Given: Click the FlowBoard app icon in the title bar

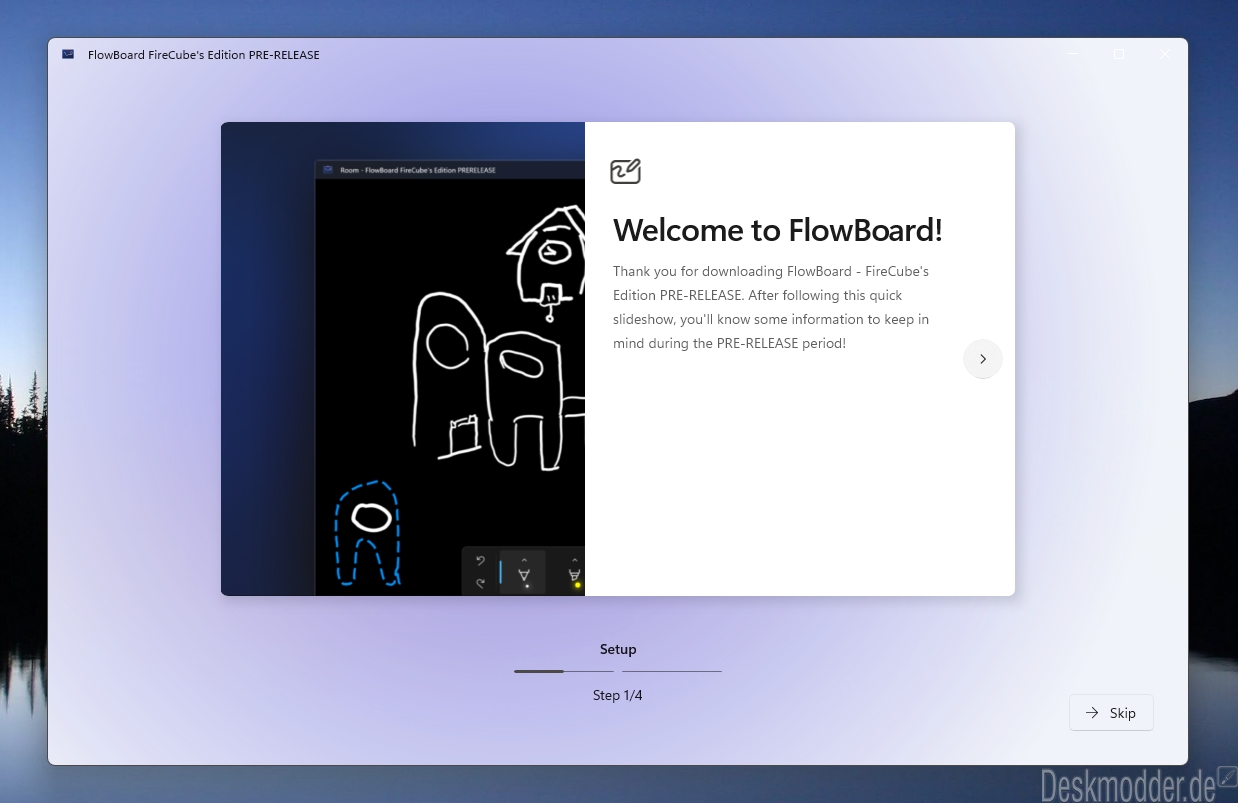Looking at the screenshot, I should pyautogui.click(x=68, y=55).
